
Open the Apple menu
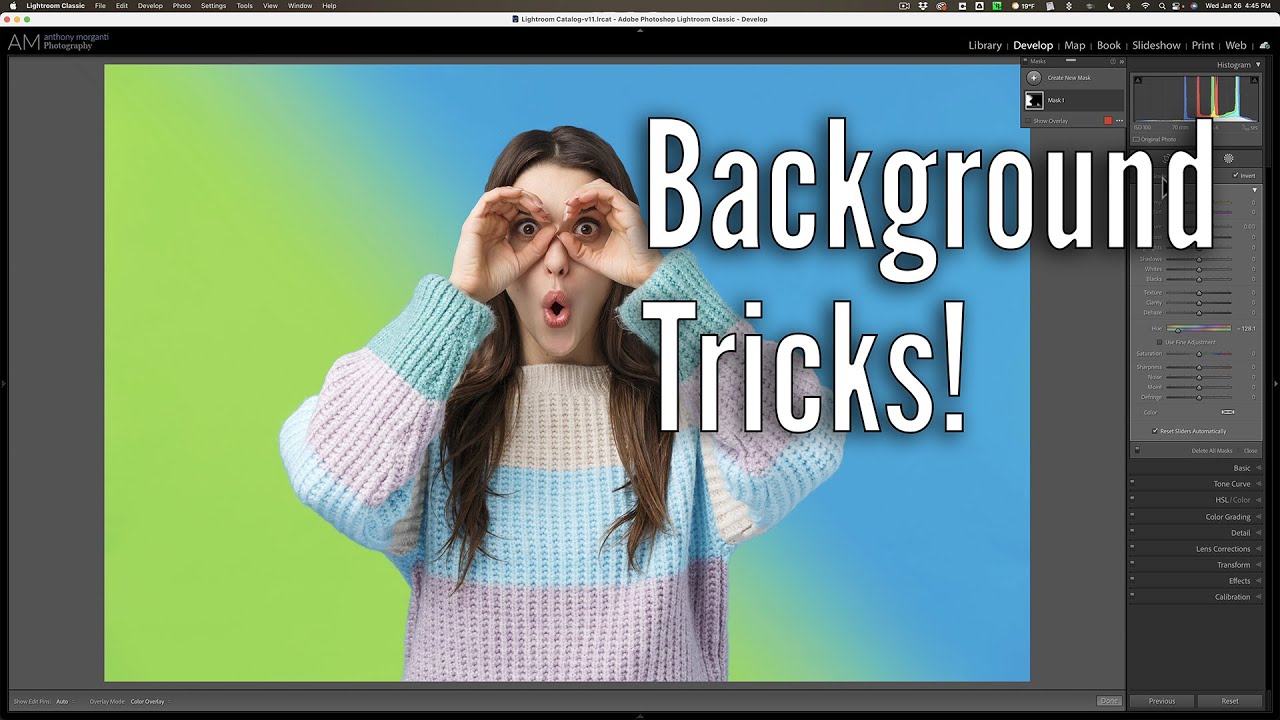[13, 6]
